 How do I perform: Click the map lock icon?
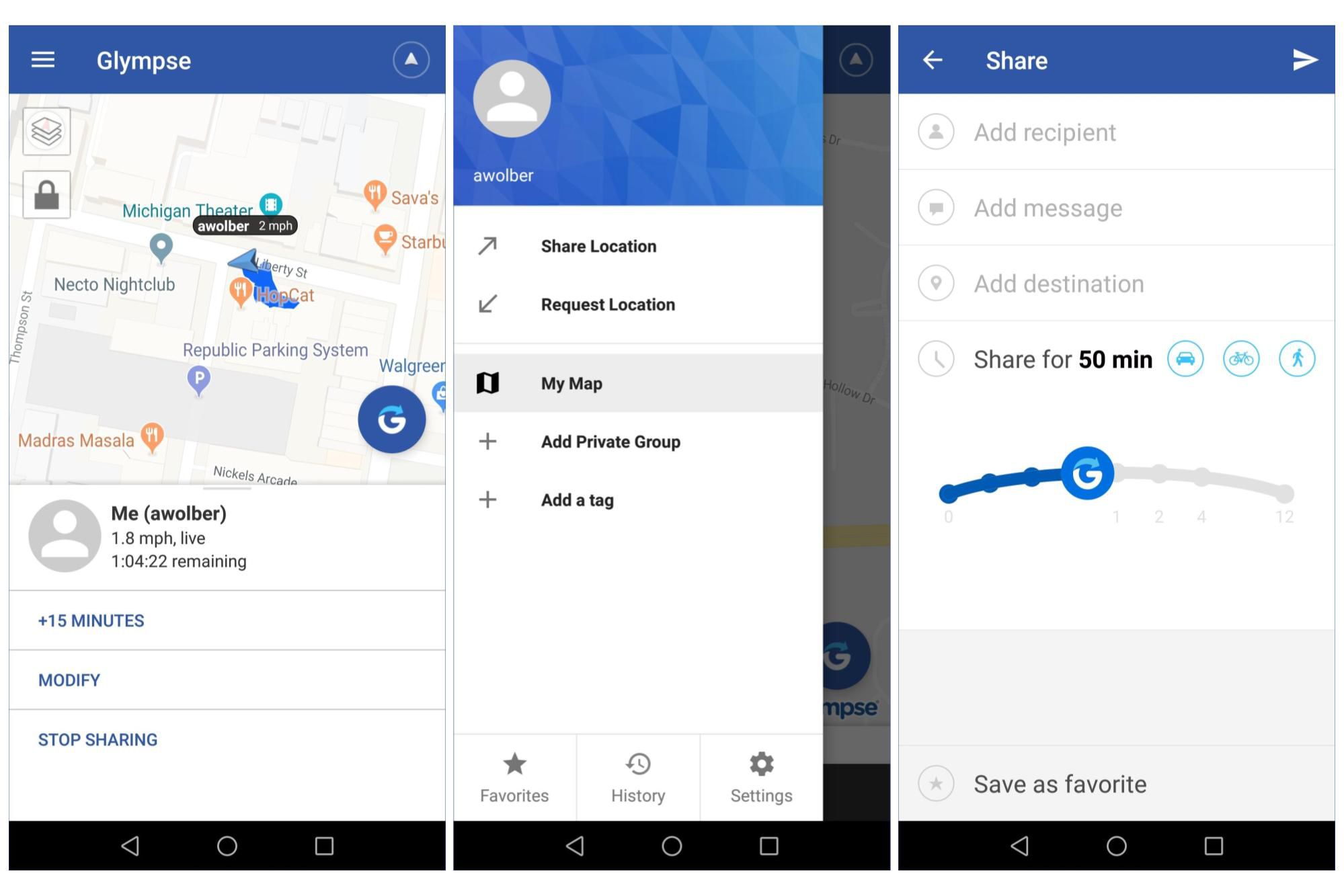click(x=47, y=192)
